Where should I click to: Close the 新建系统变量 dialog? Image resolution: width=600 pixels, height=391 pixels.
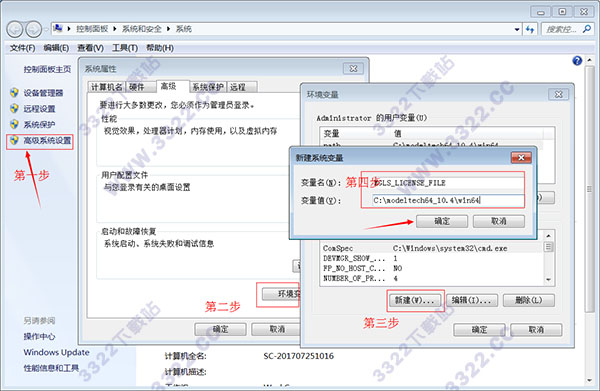521,158
